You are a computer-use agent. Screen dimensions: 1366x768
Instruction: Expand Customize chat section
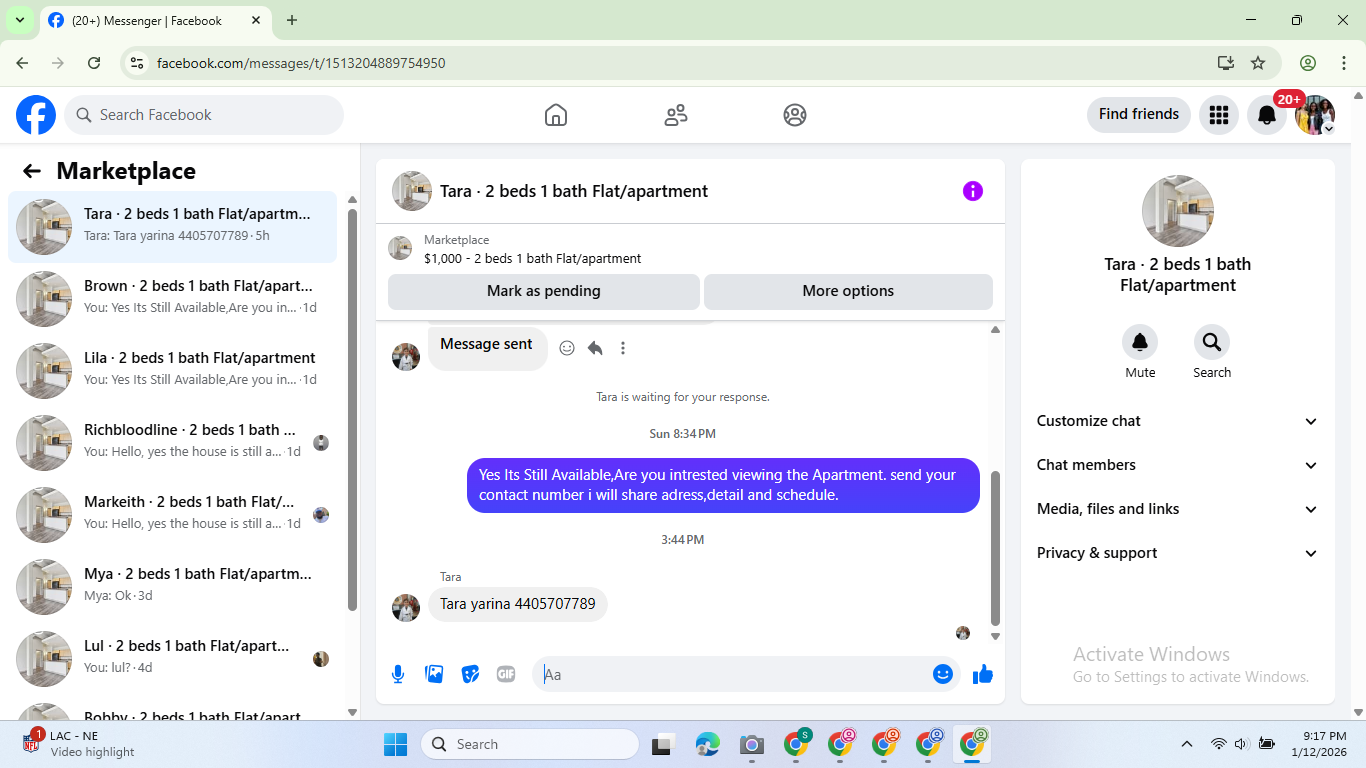(x=1178, y=421)
